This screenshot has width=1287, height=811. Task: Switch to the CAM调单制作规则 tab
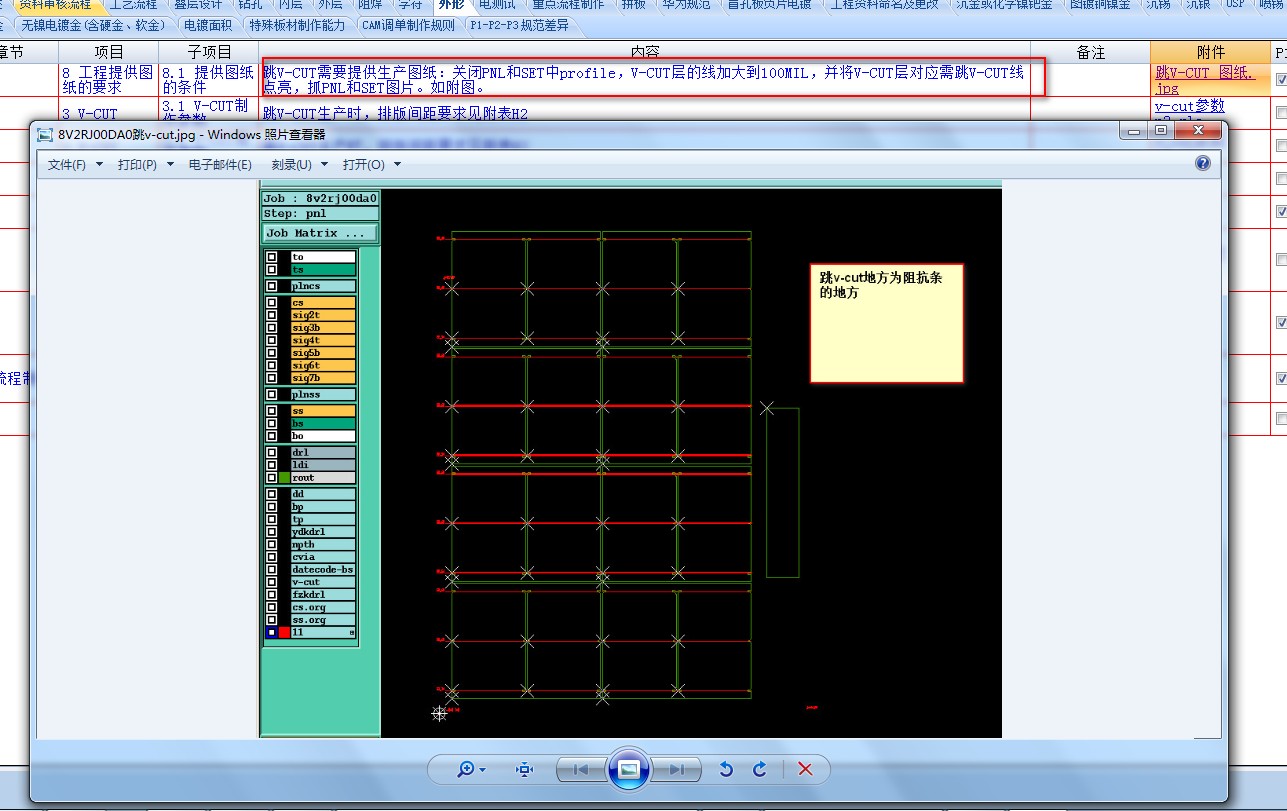click(x=407, y=25)
